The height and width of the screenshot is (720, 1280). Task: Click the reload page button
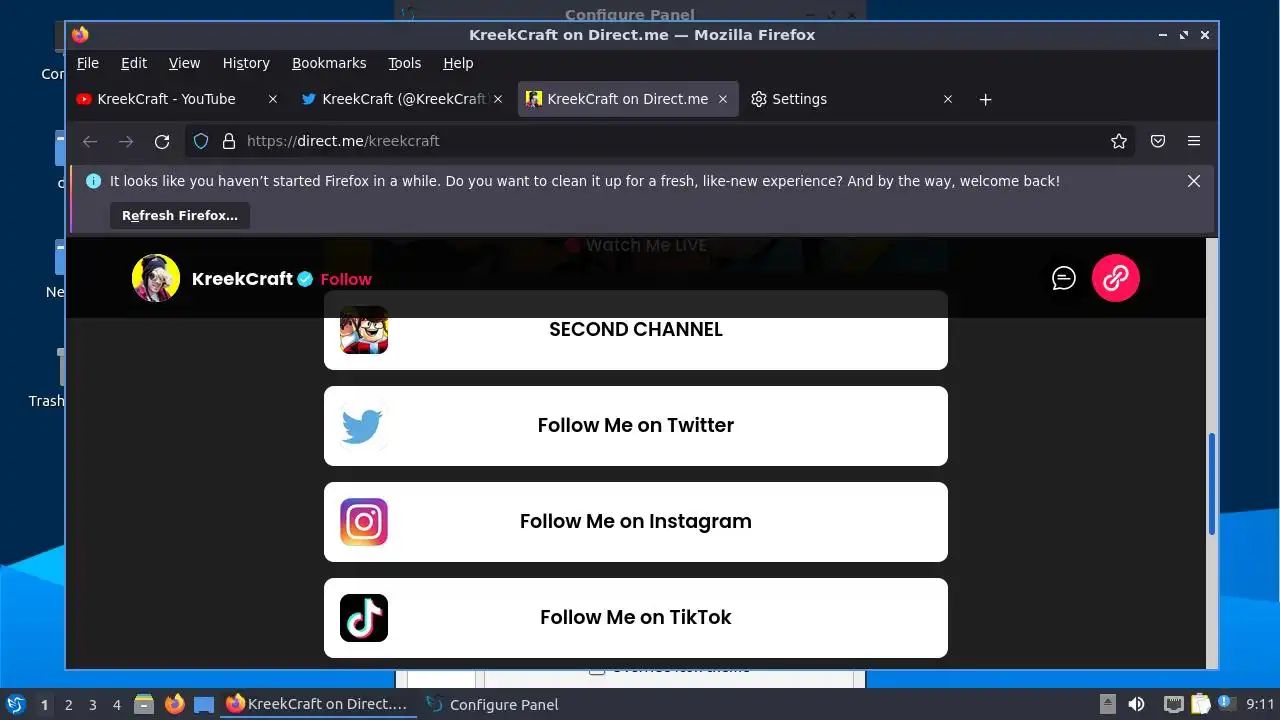tap(162, 141)
